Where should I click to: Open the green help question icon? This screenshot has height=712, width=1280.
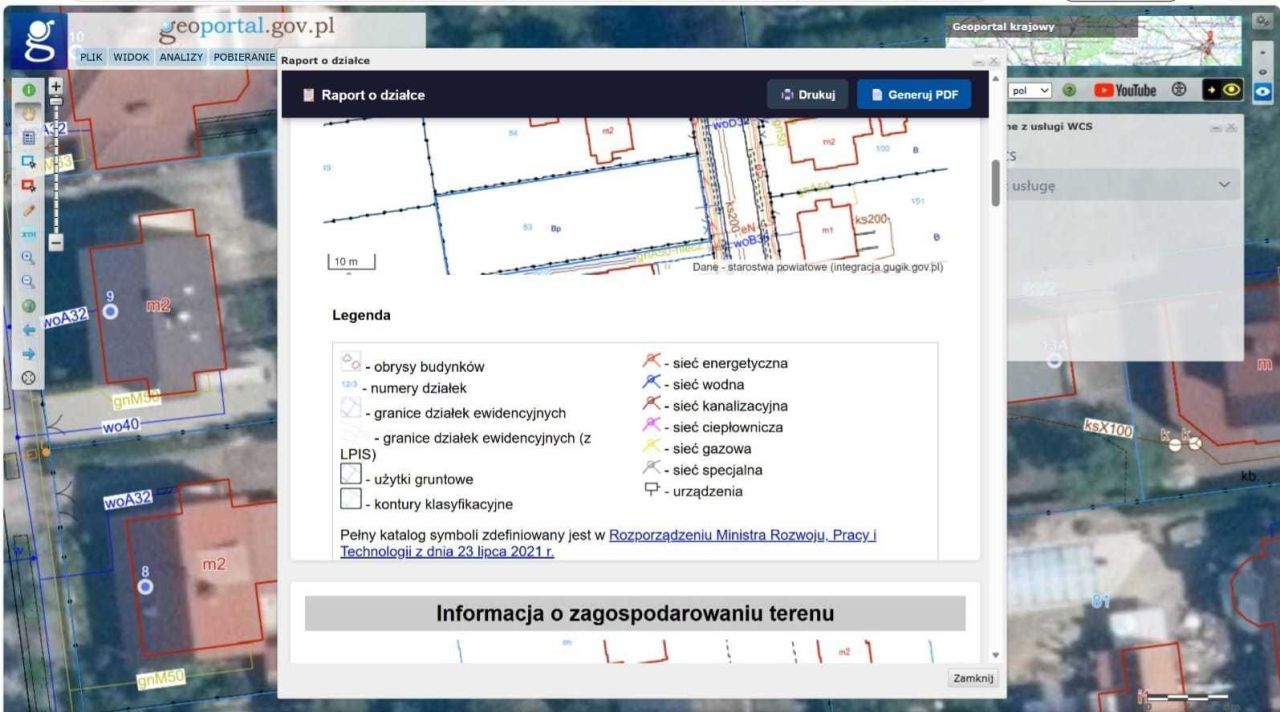coord(1070,90)
